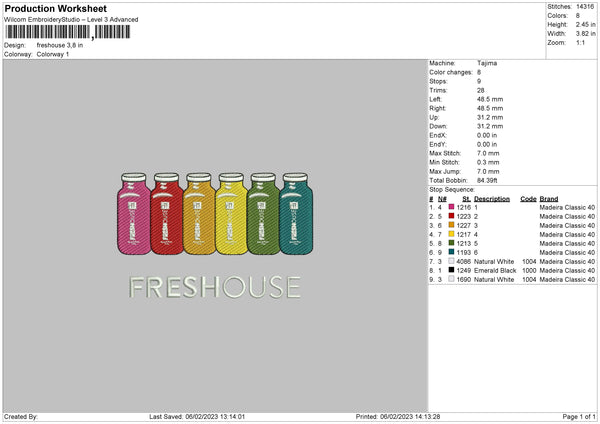This screenshot has width=600, height=424.
Task: Click the Production Worksheet title
Action: coord(55,8)
